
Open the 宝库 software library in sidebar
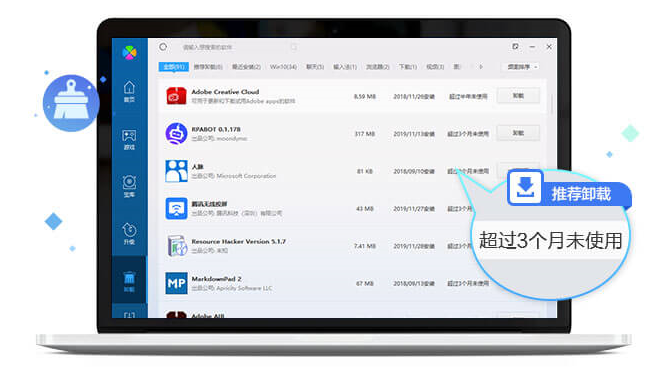point(129,187)
